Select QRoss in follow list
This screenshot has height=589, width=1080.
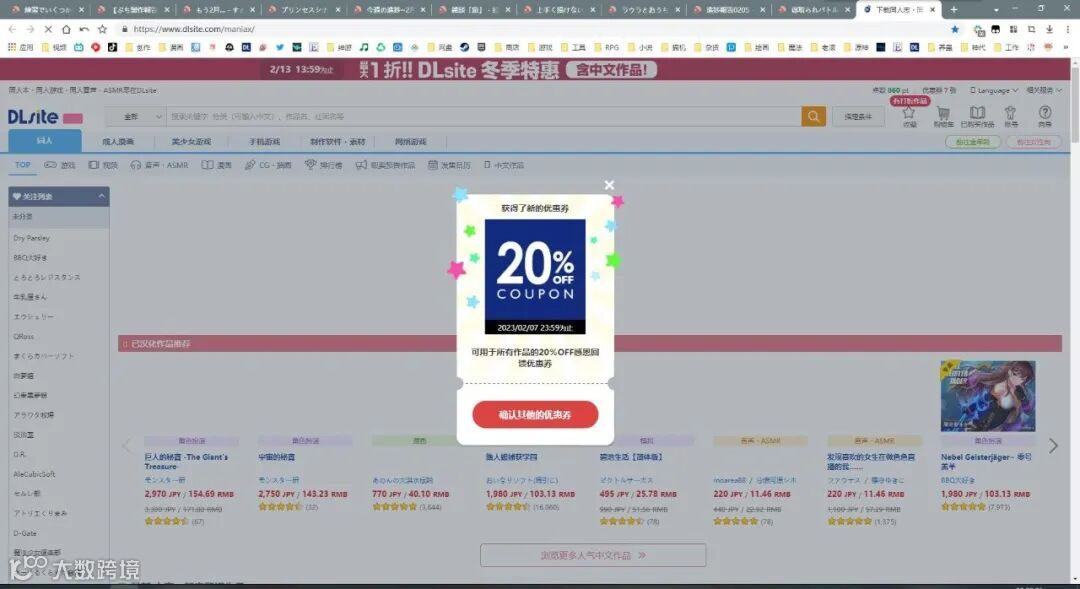point(23,336)
